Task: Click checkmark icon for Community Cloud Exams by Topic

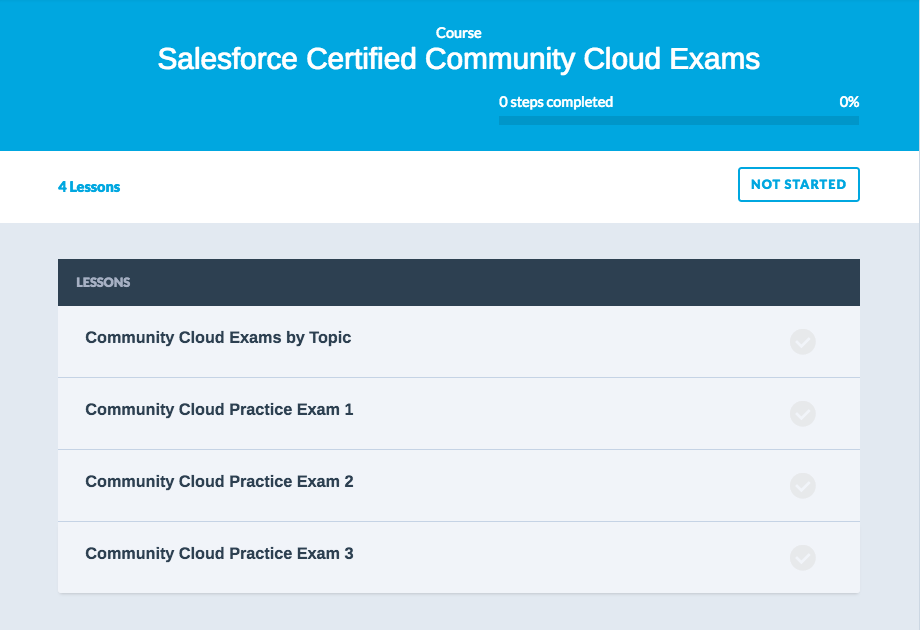Action: 802,342
